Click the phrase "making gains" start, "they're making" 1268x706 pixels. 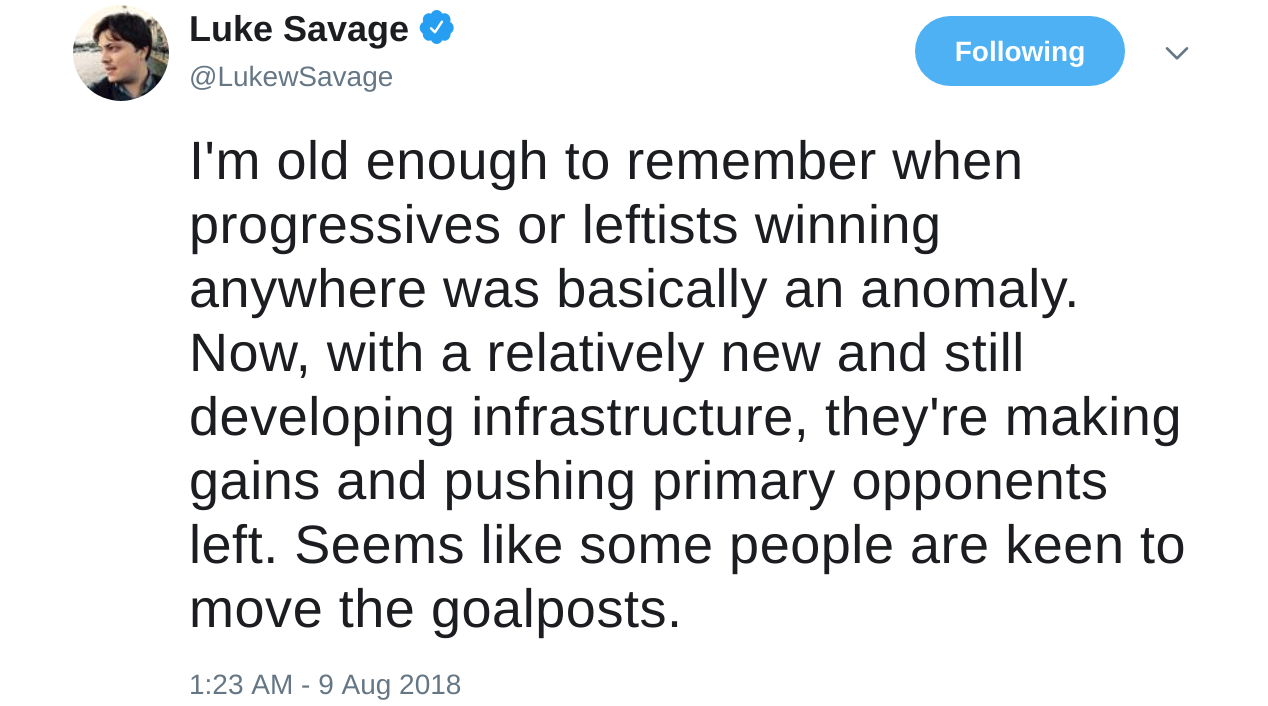1002,418
